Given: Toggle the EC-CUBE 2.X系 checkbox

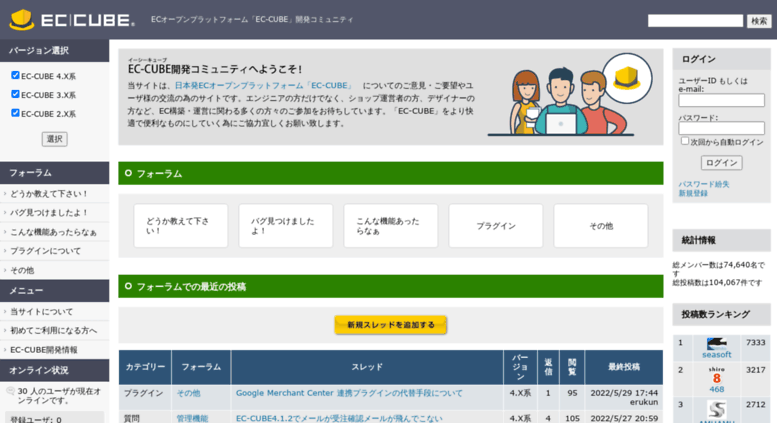Looking at the screenshot, I should [x=15, y=113].
